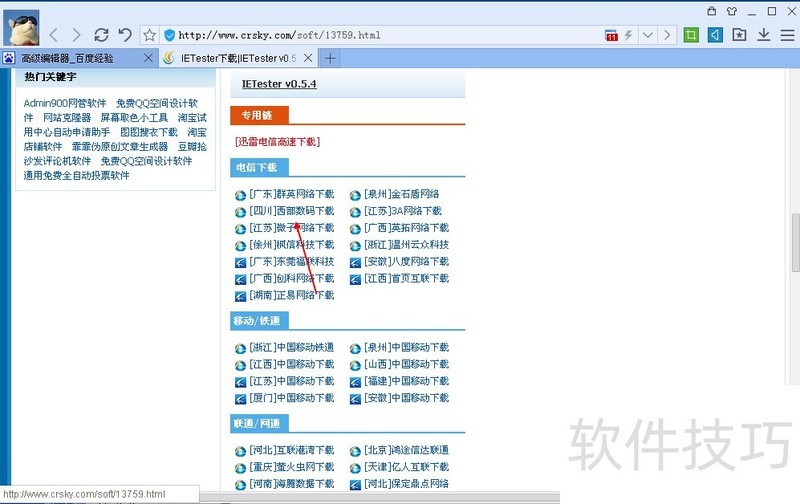800x504 pixels.
Task: Open the address bar history dropdown arrow
Action: pyautogui.click(x=648, y=35)
